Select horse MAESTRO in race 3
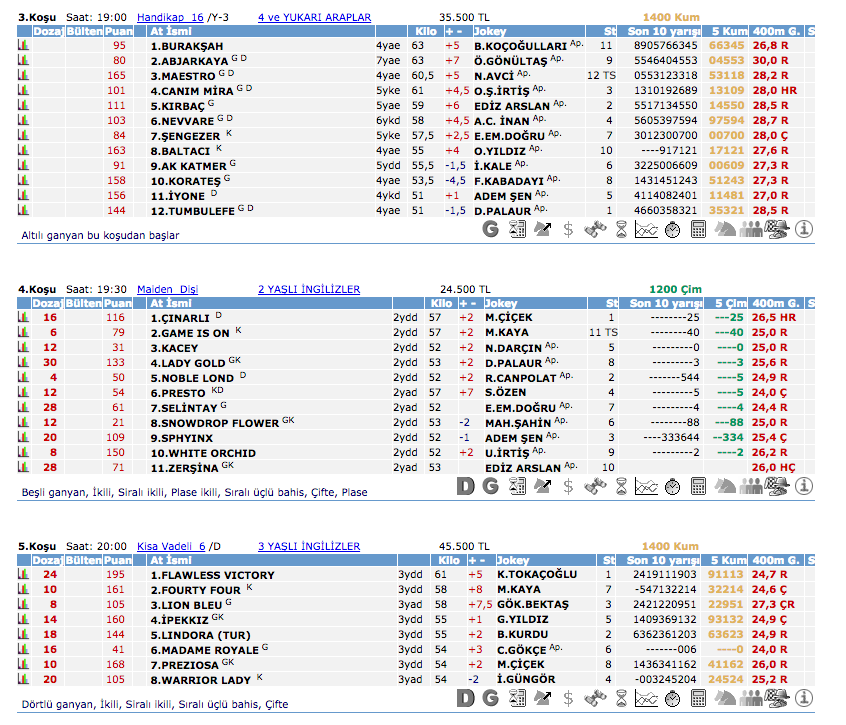 184,75
